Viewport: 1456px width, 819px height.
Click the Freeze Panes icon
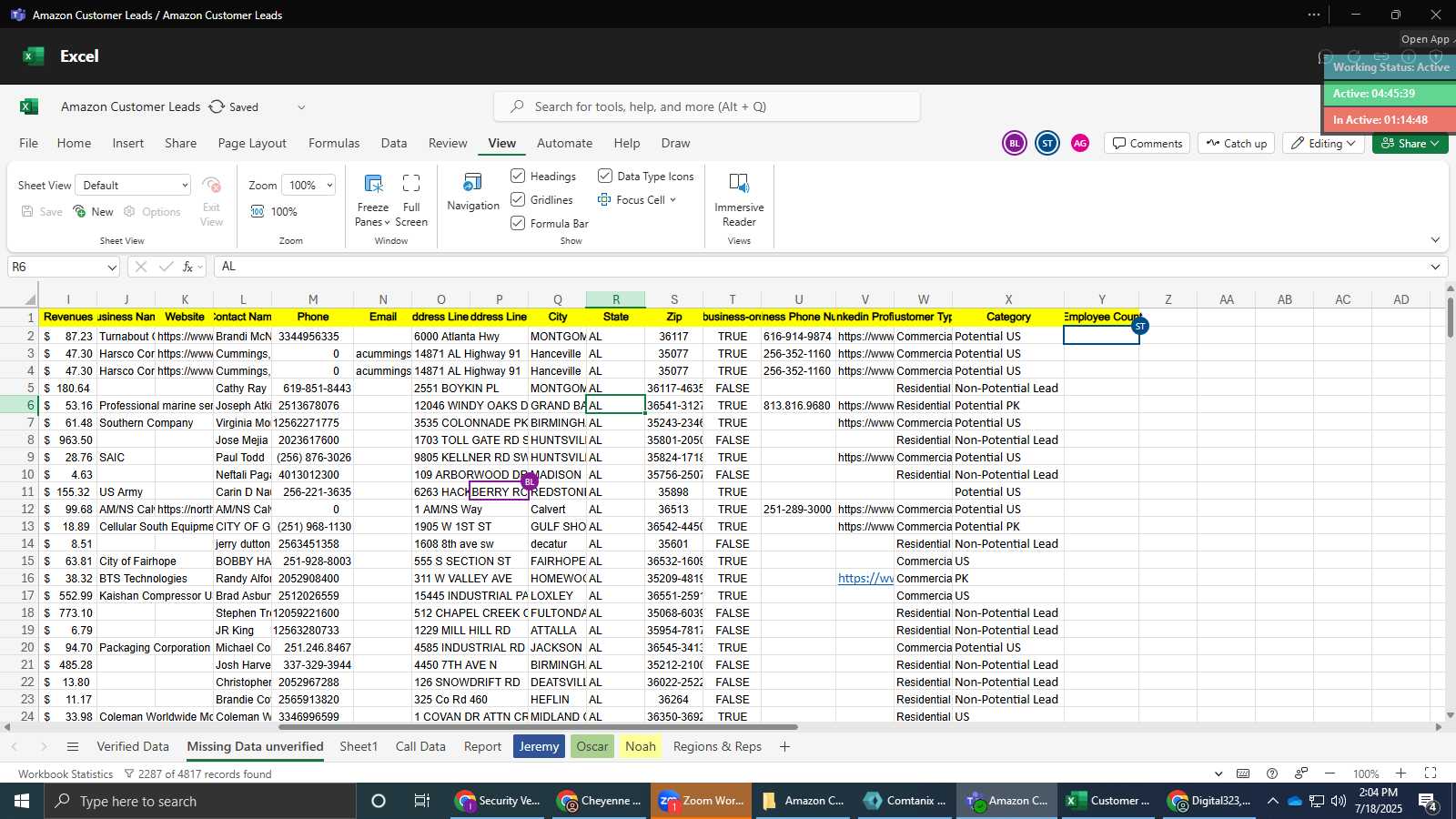coord(373,183)
